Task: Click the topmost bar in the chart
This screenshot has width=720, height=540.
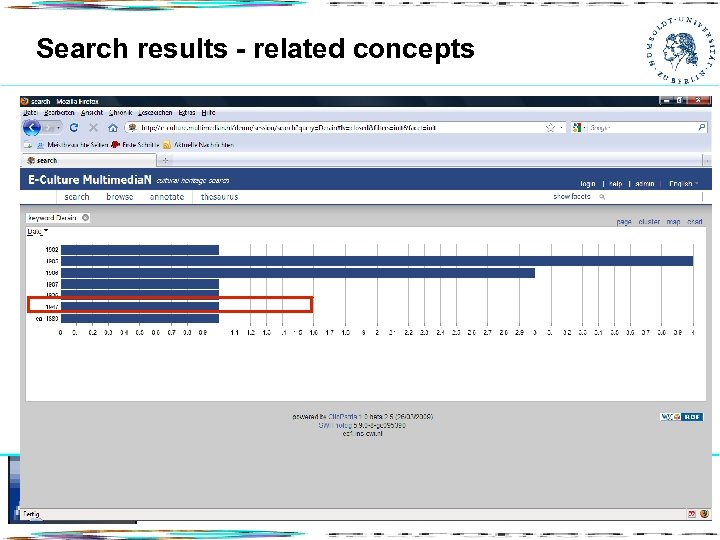Action: [x=140, y=250]
